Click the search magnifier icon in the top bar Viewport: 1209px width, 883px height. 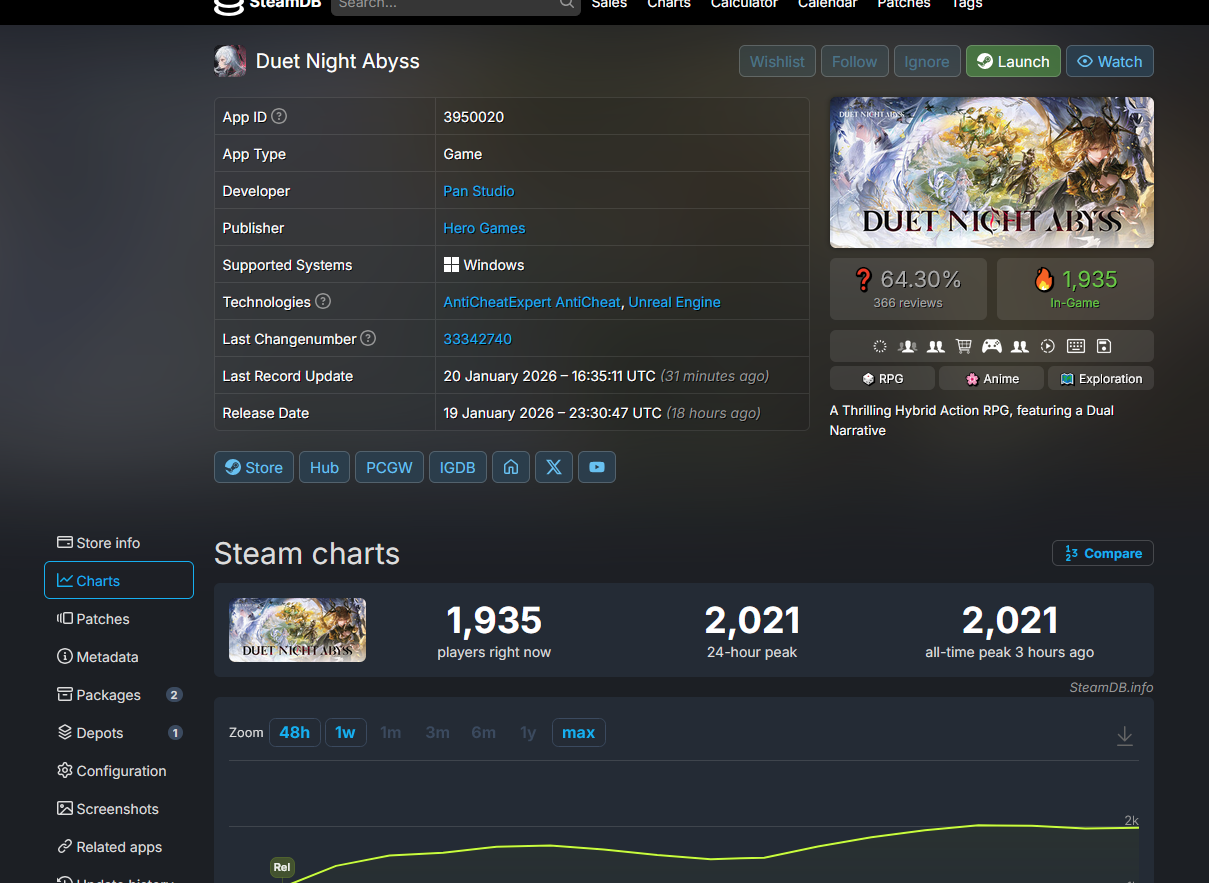(567, 3)
